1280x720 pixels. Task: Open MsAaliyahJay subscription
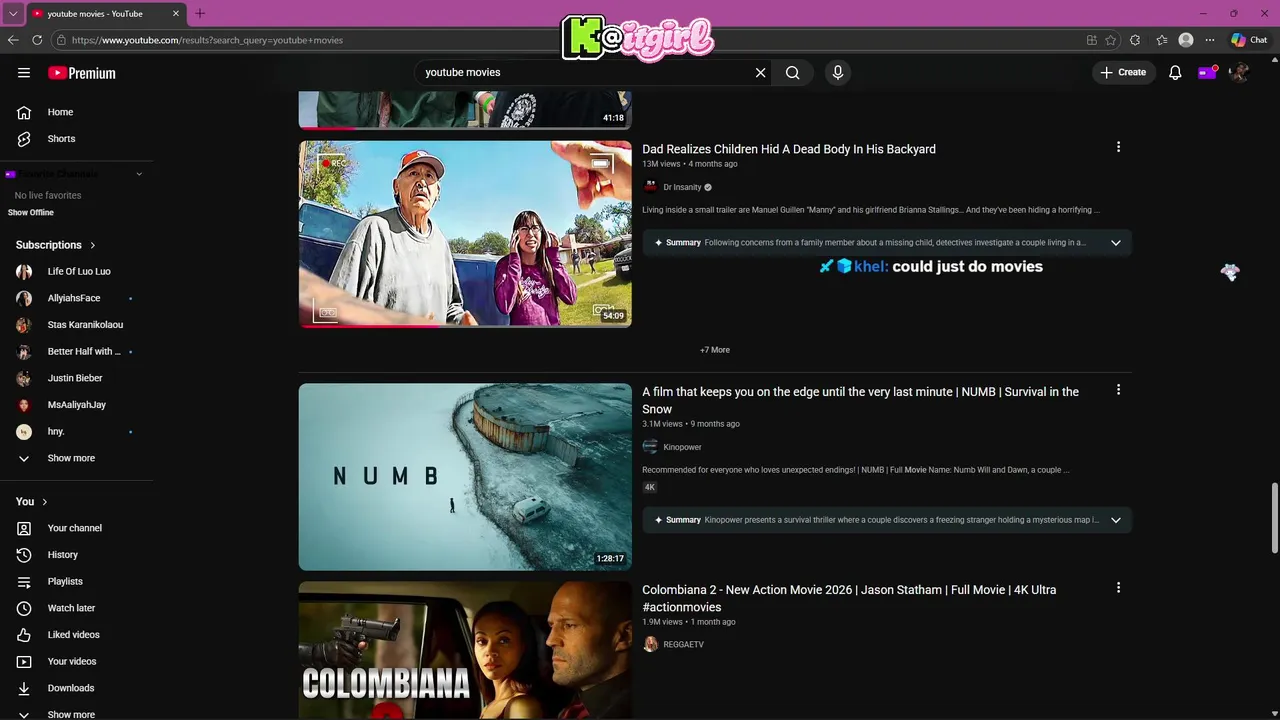[x=76, y=405]
